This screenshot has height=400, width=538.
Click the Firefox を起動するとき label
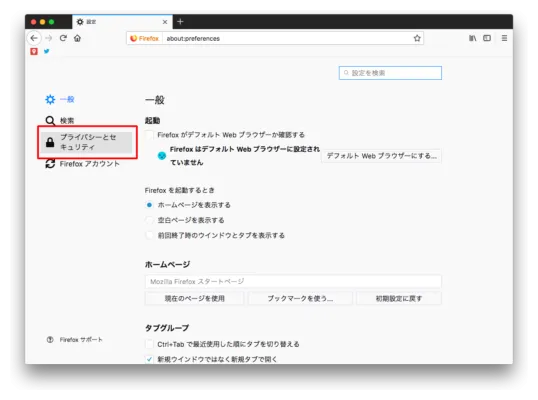[x=179, y=190]
